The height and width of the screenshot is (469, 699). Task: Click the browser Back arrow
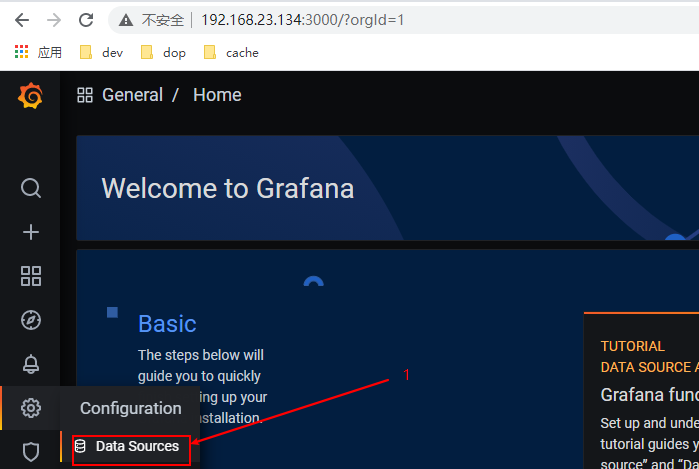22,20
